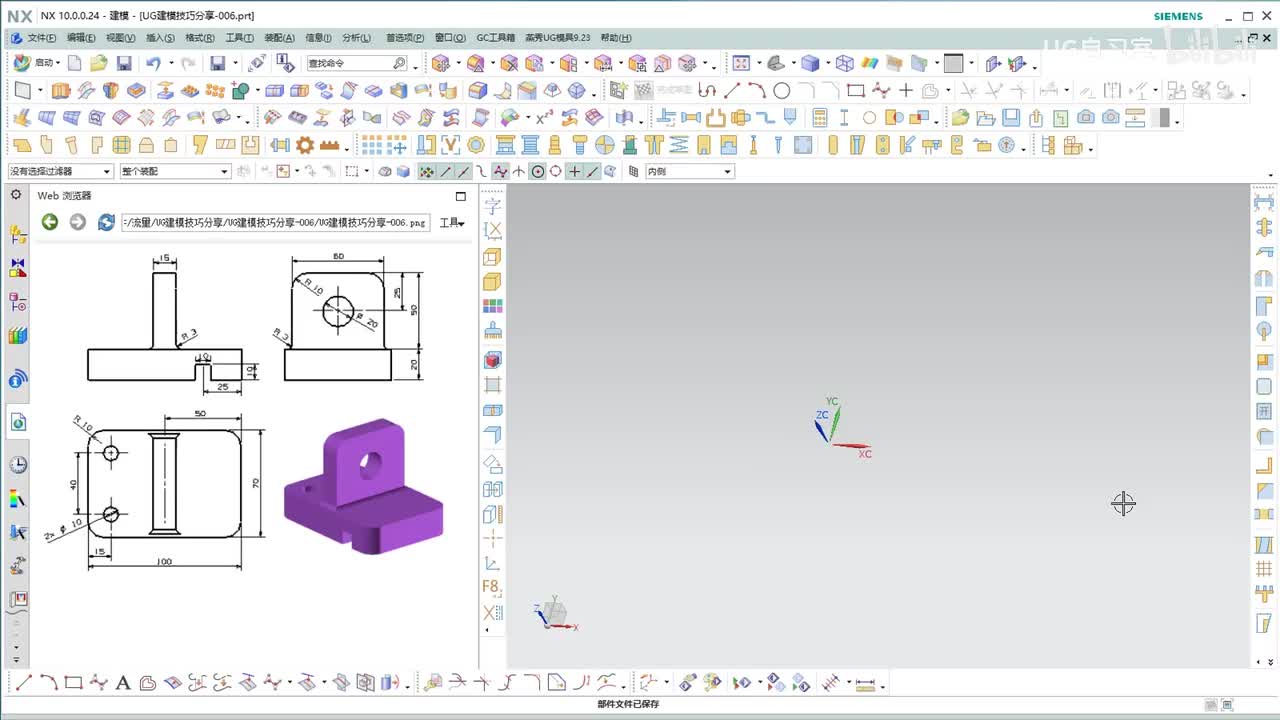Viewport: 1280px width, 720px height.
Task: Expand the Undo history dropdown arrow
Action: [x=171, y=63]
